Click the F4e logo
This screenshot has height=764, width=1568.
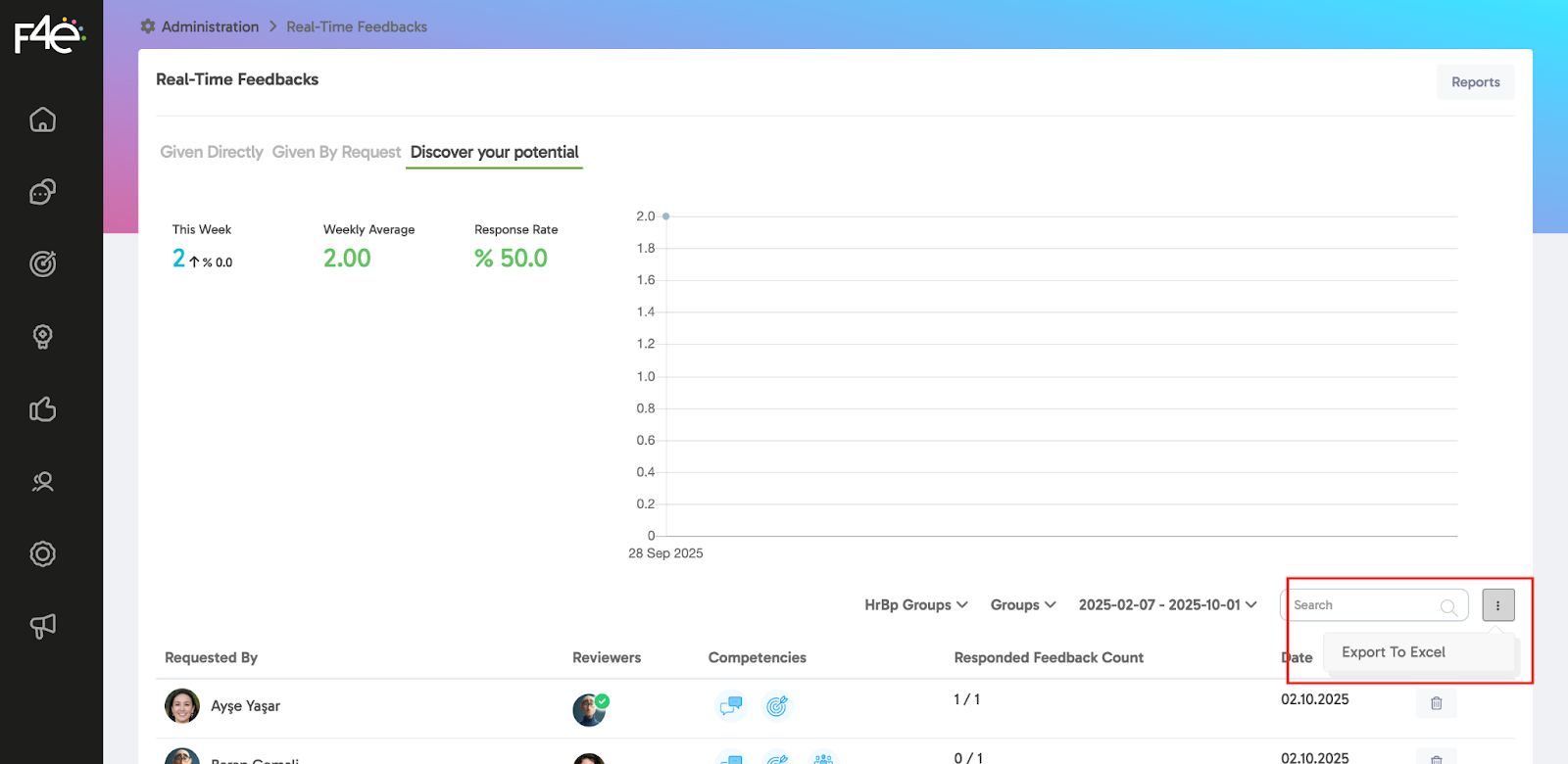pyautogui.click(x=49, y=35)
